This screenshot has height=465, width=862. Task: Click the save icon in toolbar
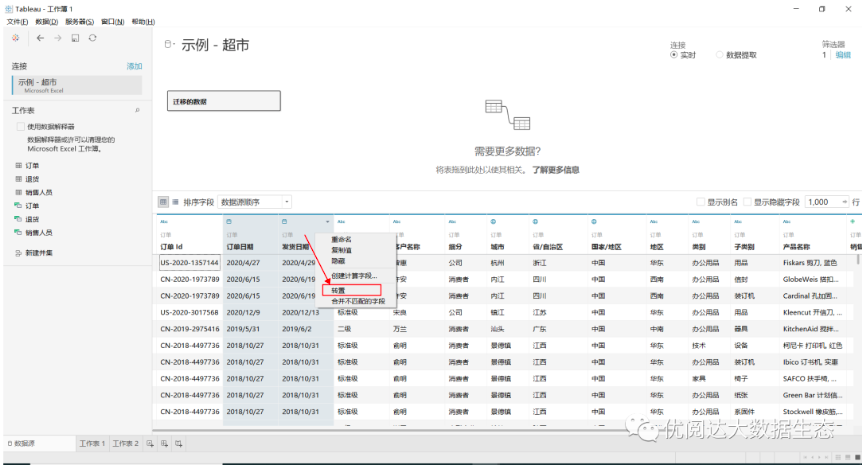point(75,37)
